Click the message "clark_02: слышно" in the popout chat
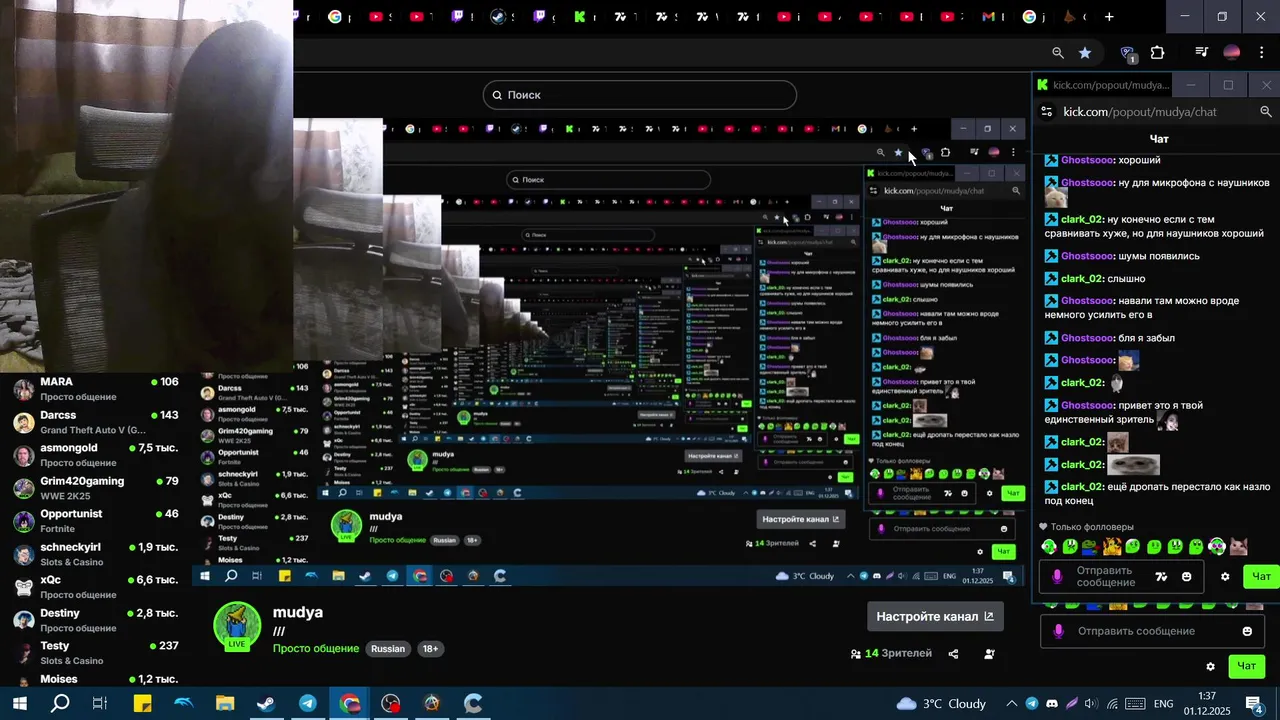Viewport: 1280px width, 720px height. pos(1095,279)
